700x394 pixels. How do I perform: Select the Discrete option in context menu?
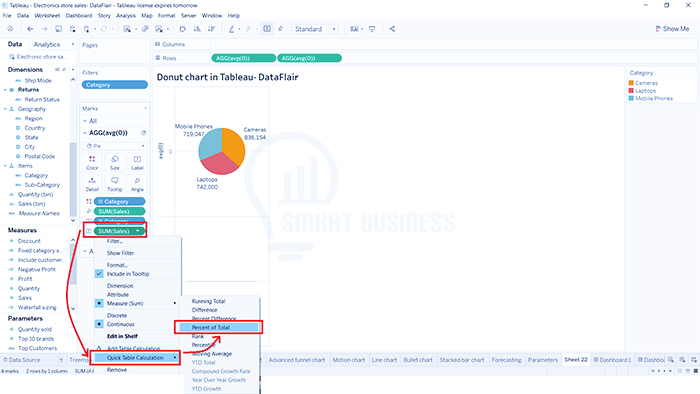117,315
